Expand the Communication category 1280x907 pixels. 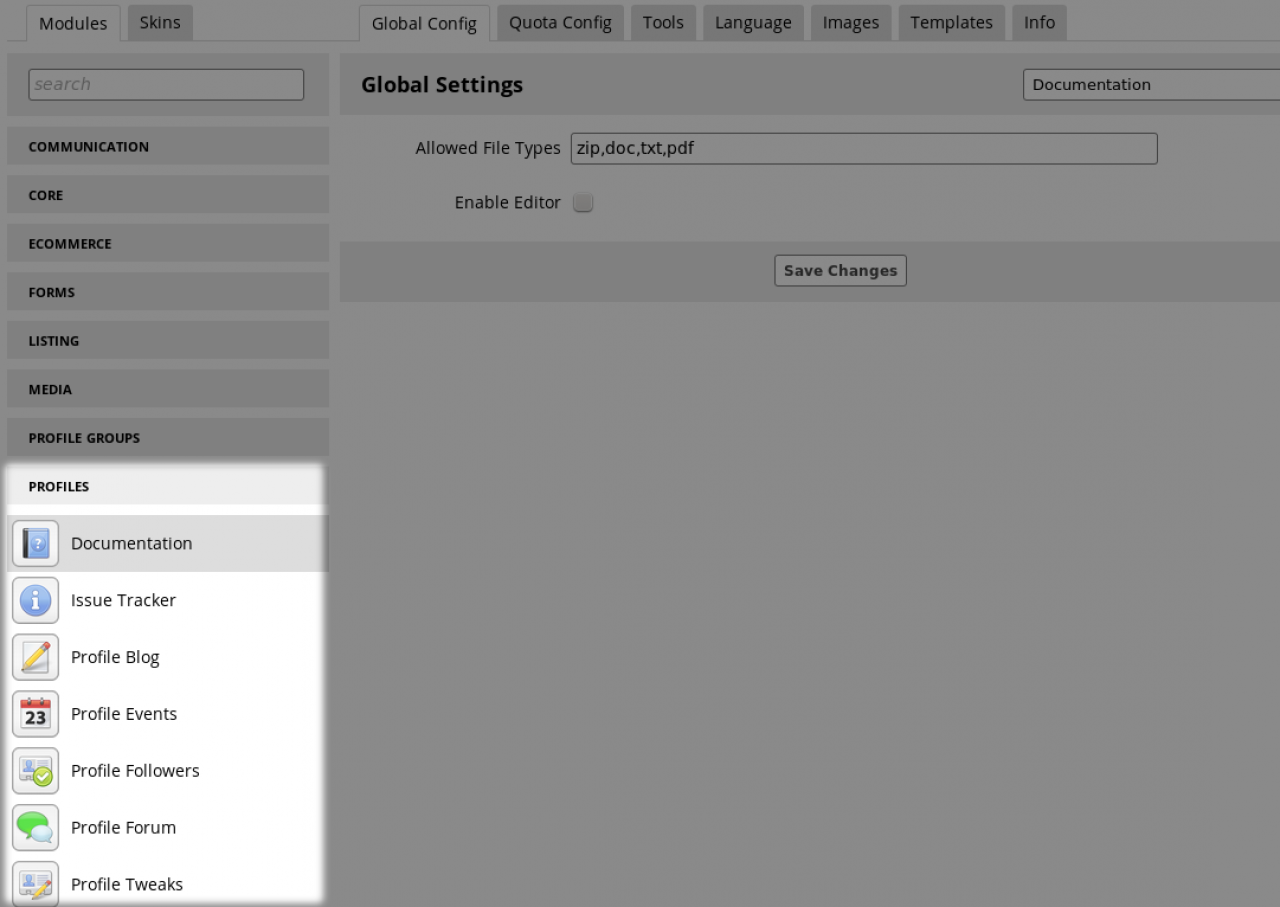pos(168,146)
